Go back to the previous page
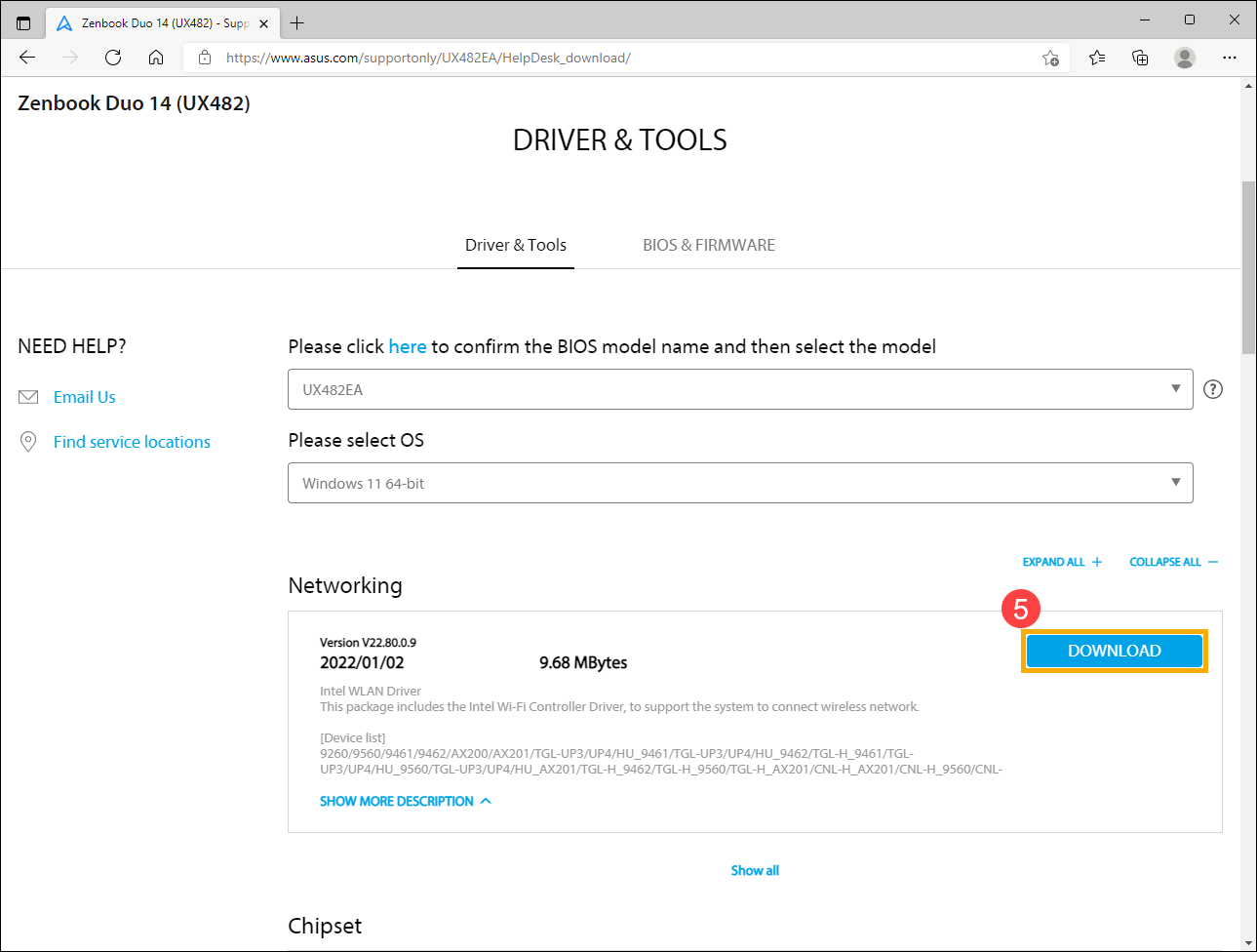The image size is (1257, 952). (27, 58)
